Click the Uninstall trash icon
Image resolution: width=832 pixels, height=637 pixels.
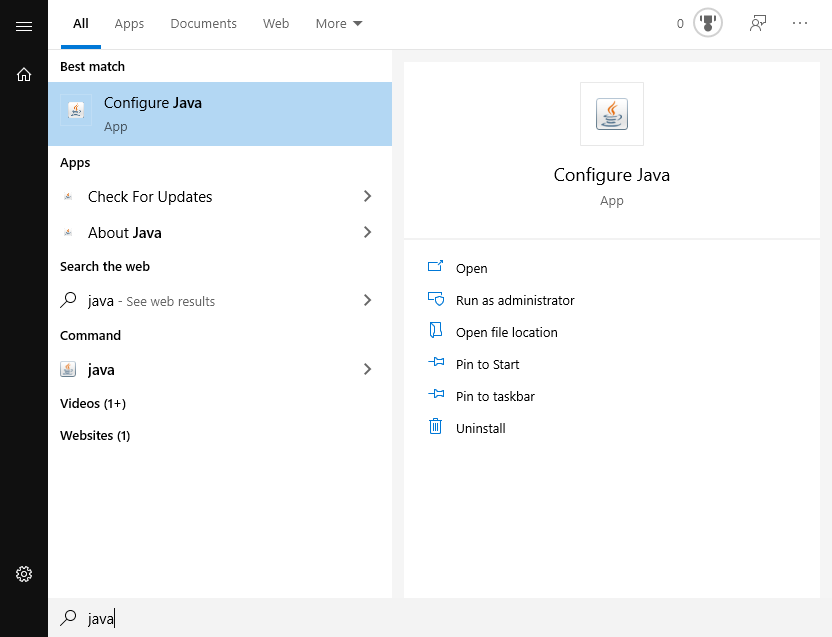(x=435, y=426)
